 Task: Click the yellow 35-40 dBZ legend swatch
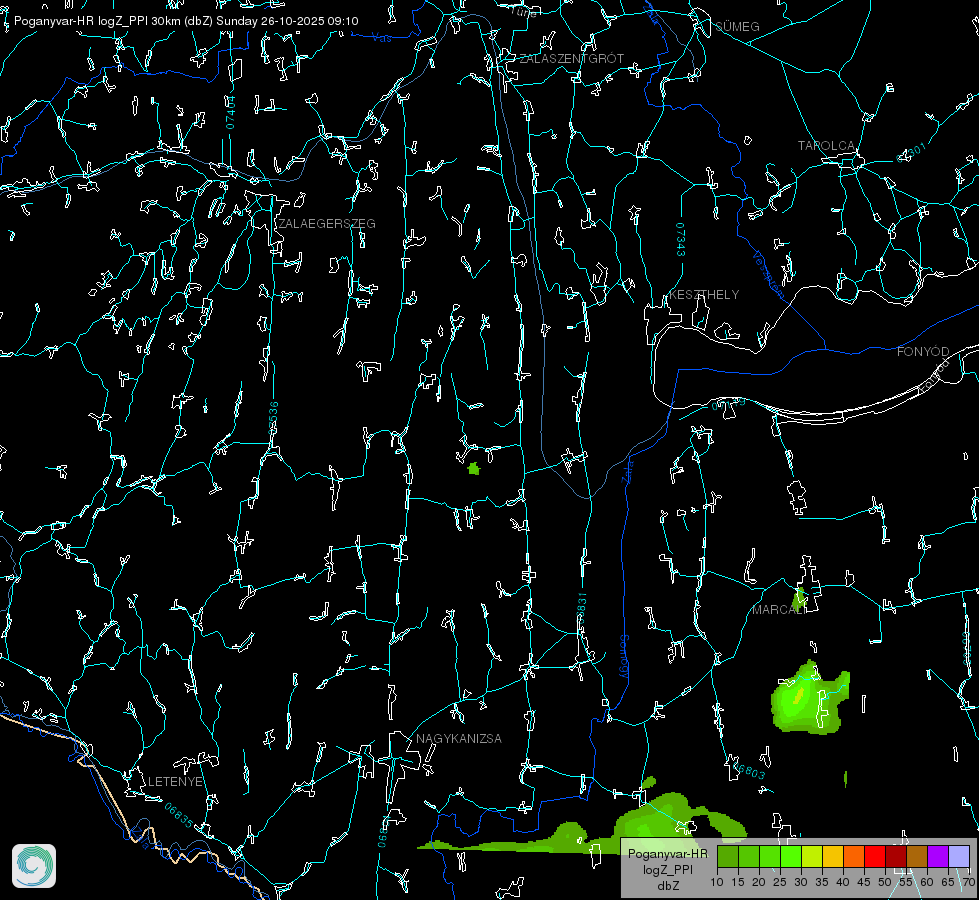(833, 856)
